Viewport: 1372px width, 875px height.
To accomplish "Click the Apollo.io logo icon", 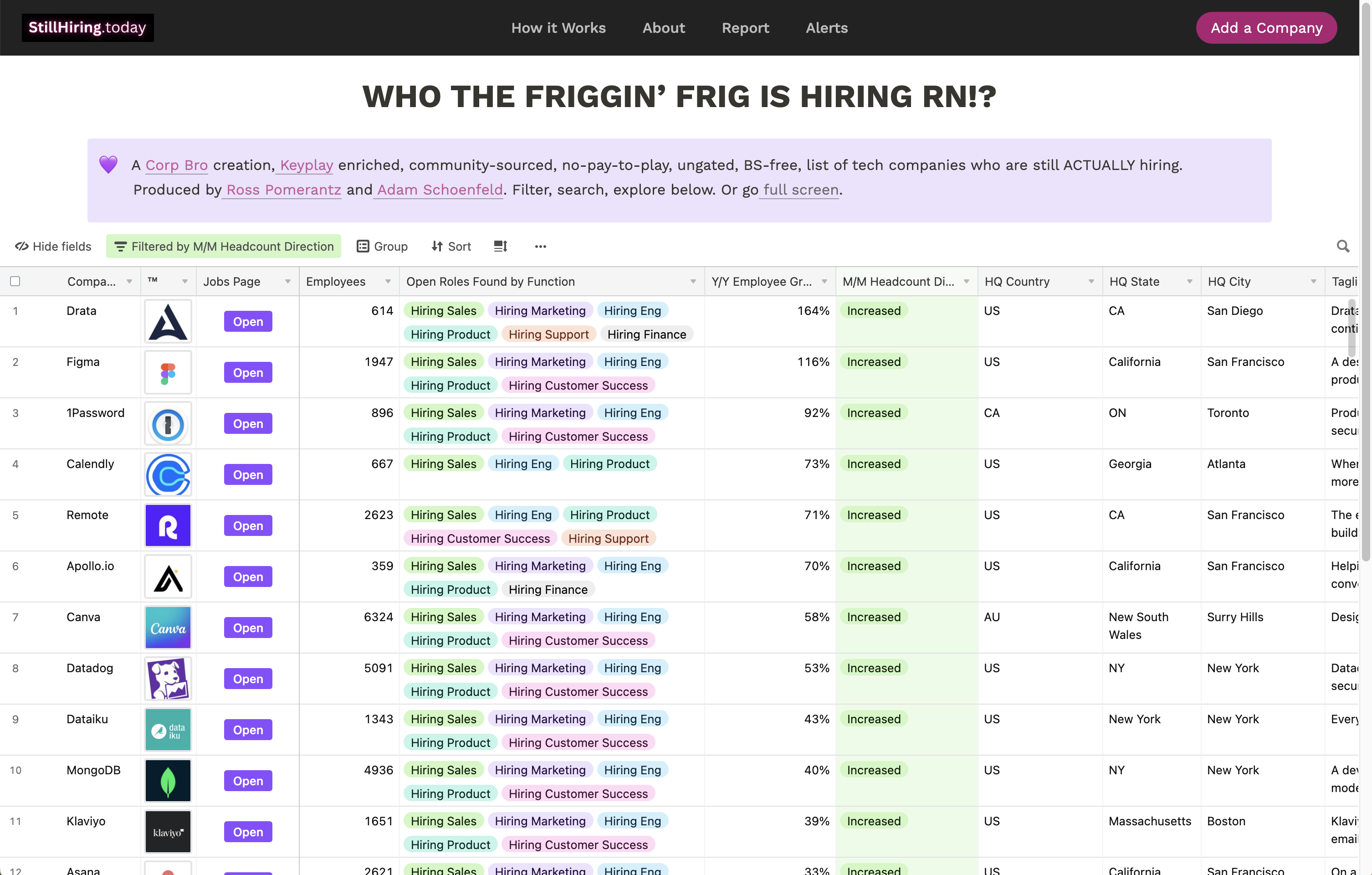I will (168, 577).
